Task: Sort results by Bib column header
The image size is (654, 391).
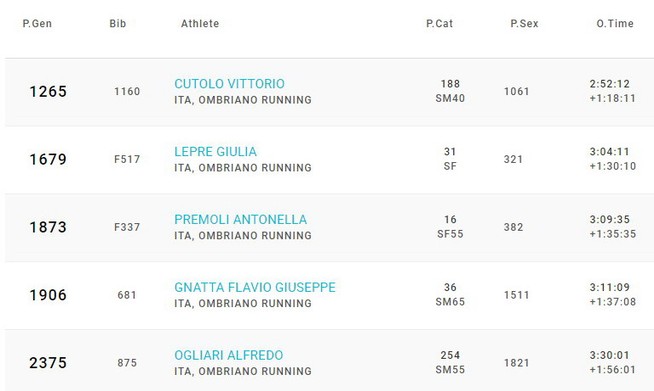Action: tap(118, 24)
